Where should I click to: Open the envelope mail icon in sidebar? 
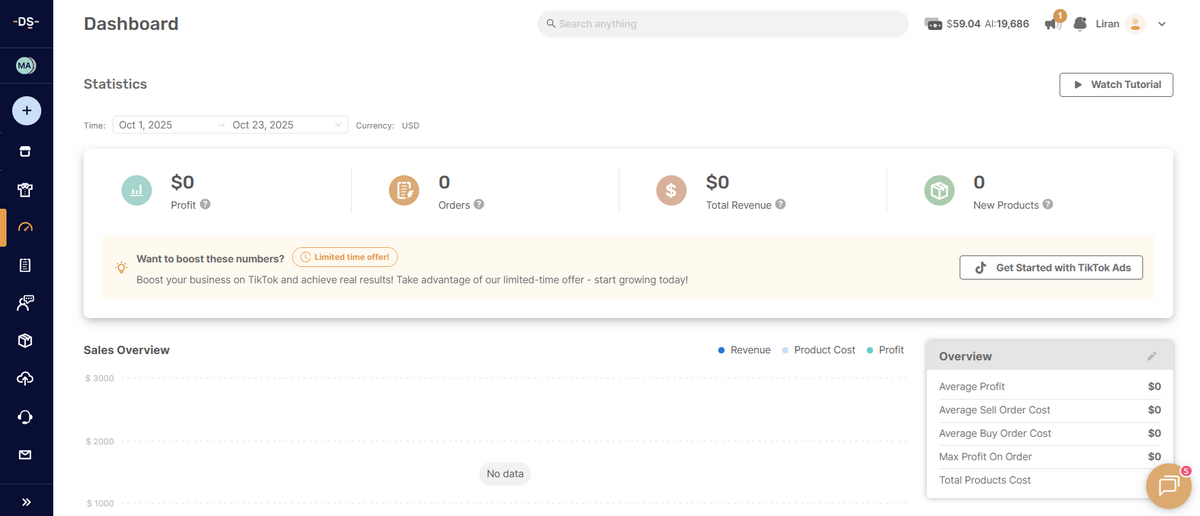pyautogui.click(x=26, y=455)
